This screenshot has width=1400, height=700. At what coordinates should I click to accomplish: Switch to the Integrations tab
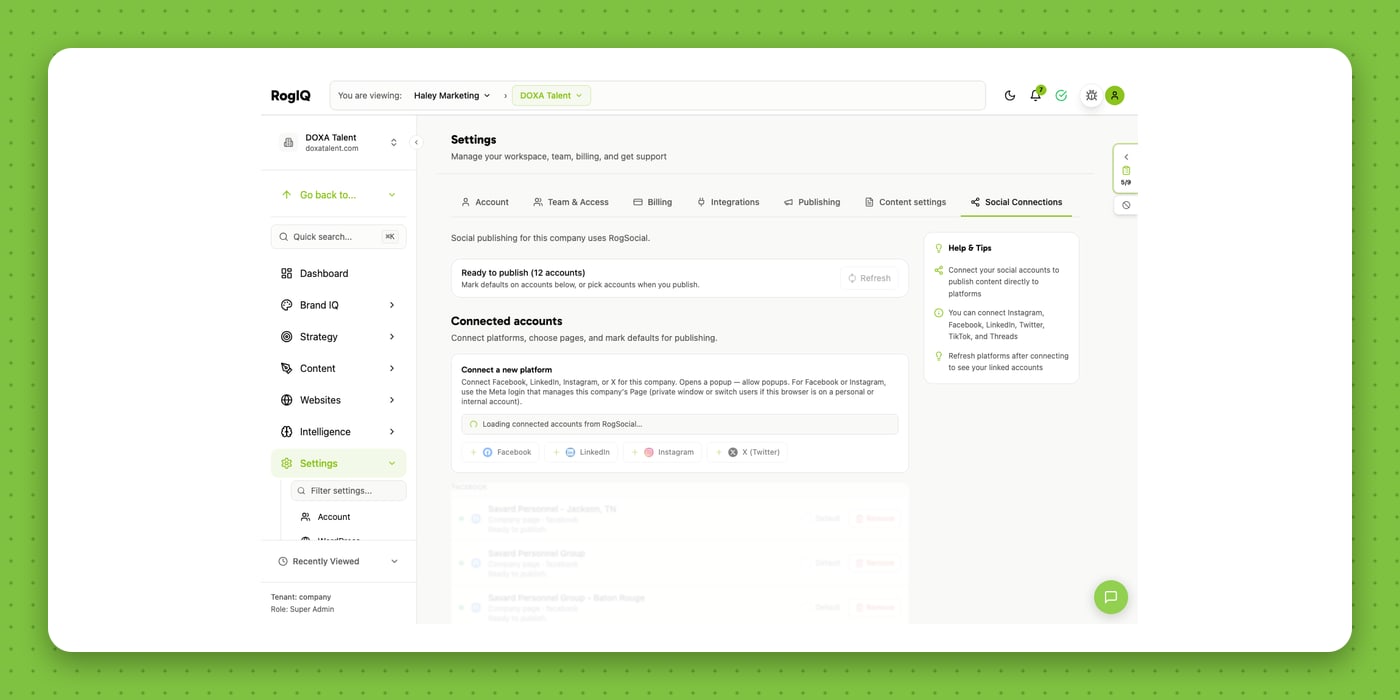point(728,202)
